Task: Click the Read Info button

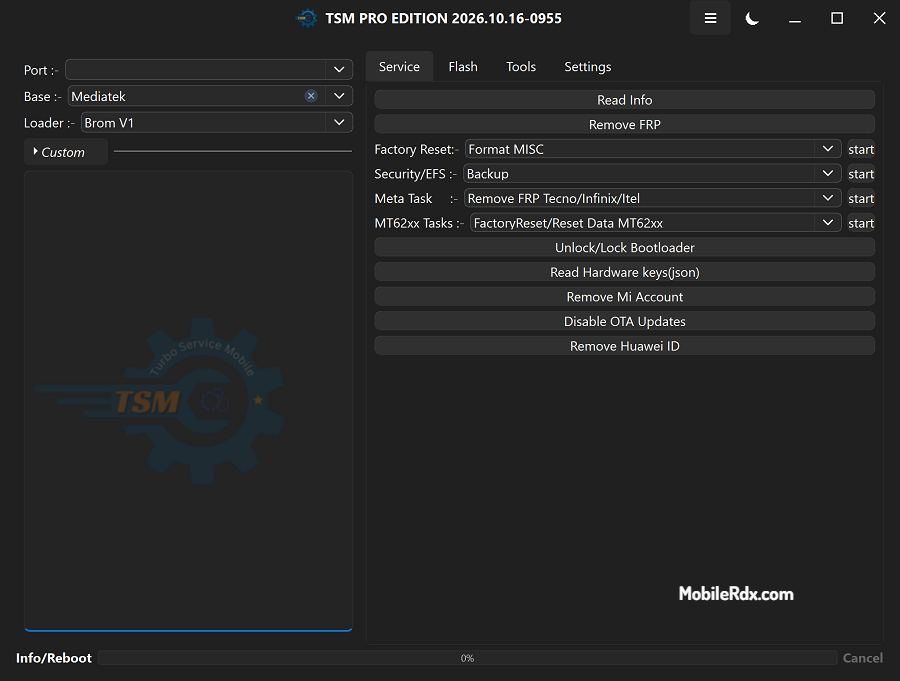Action: [624, 100]
